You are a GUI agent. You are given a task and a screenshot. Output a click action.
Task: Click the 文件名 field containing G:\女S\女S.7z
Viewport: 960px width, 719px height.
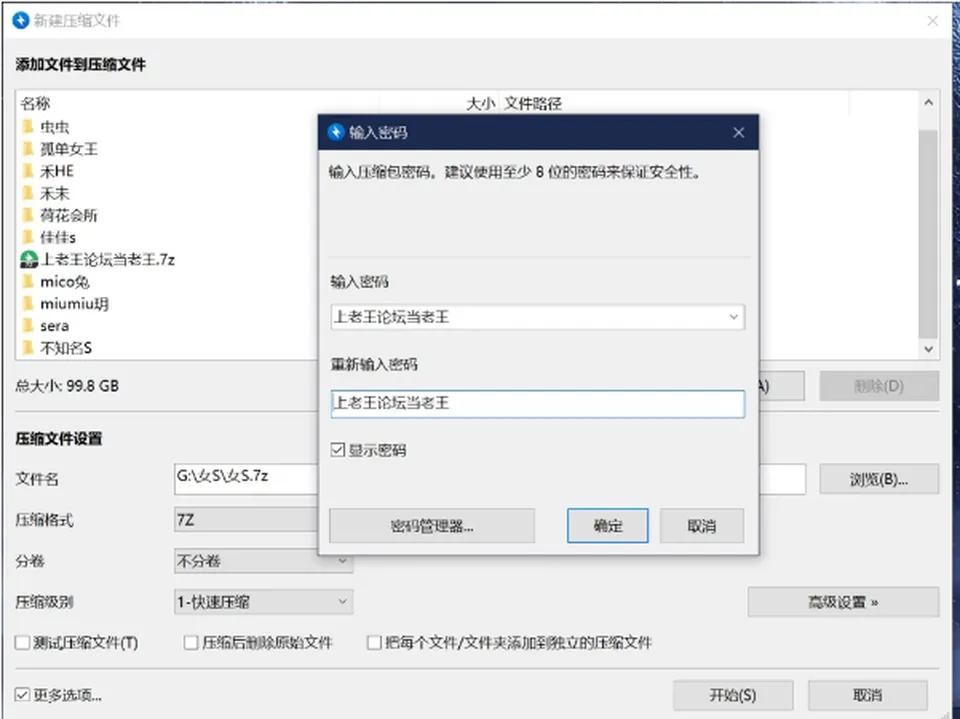tap(246, 479)
